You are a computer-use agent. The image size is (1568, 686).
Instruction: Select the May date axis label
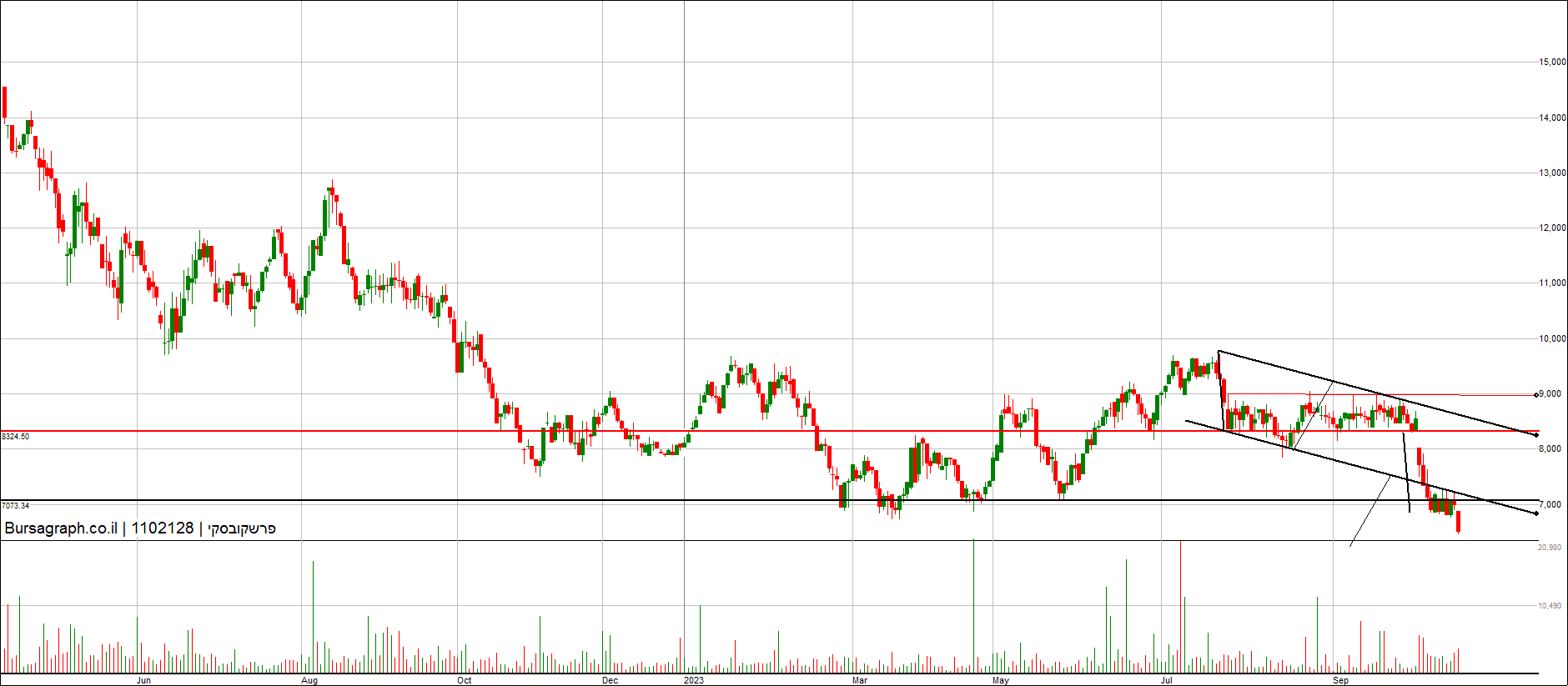point(1001,681)
